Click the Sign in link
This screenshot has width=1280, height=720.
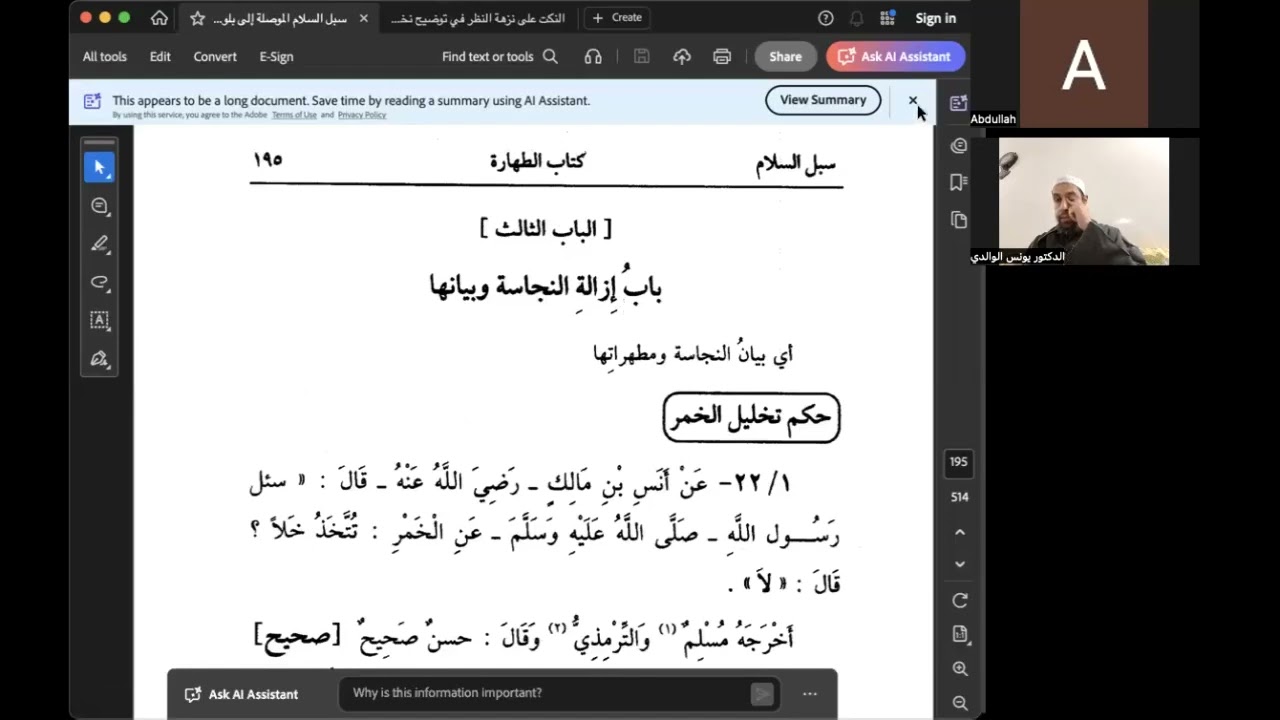click(936, 18)
